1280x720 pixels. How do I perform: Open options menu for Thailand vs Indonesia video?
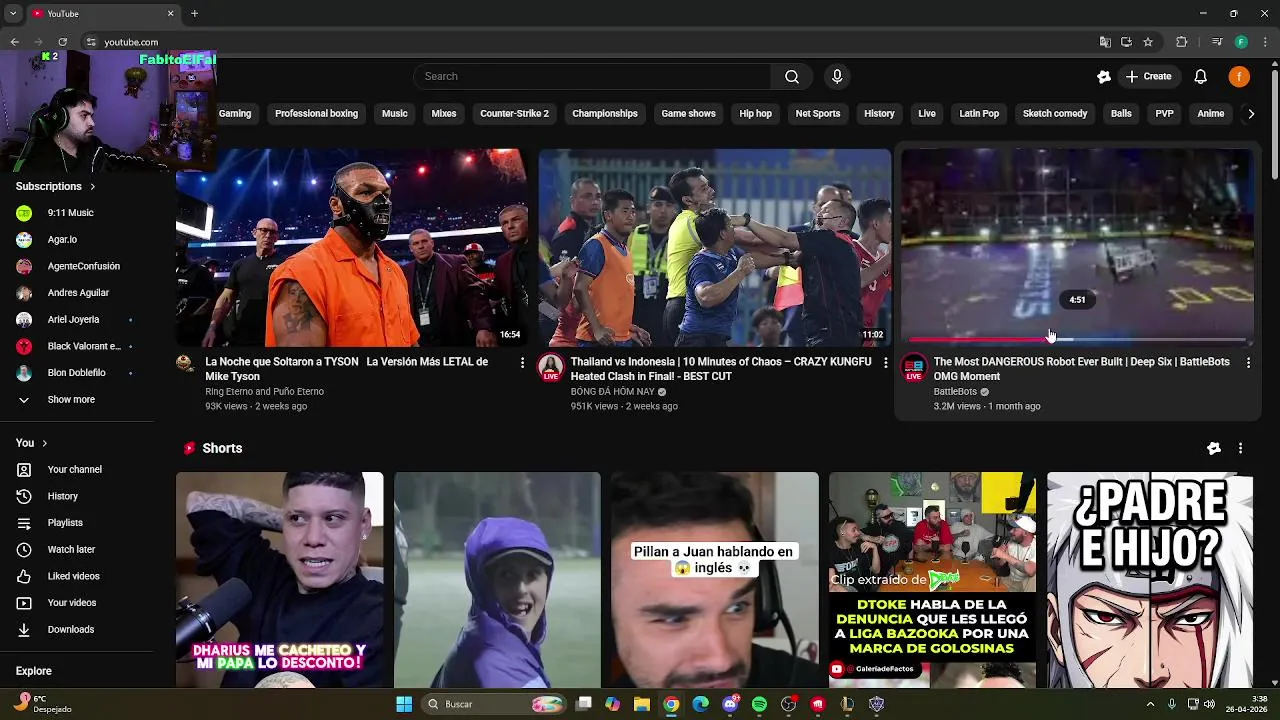(x=885, y=363)
